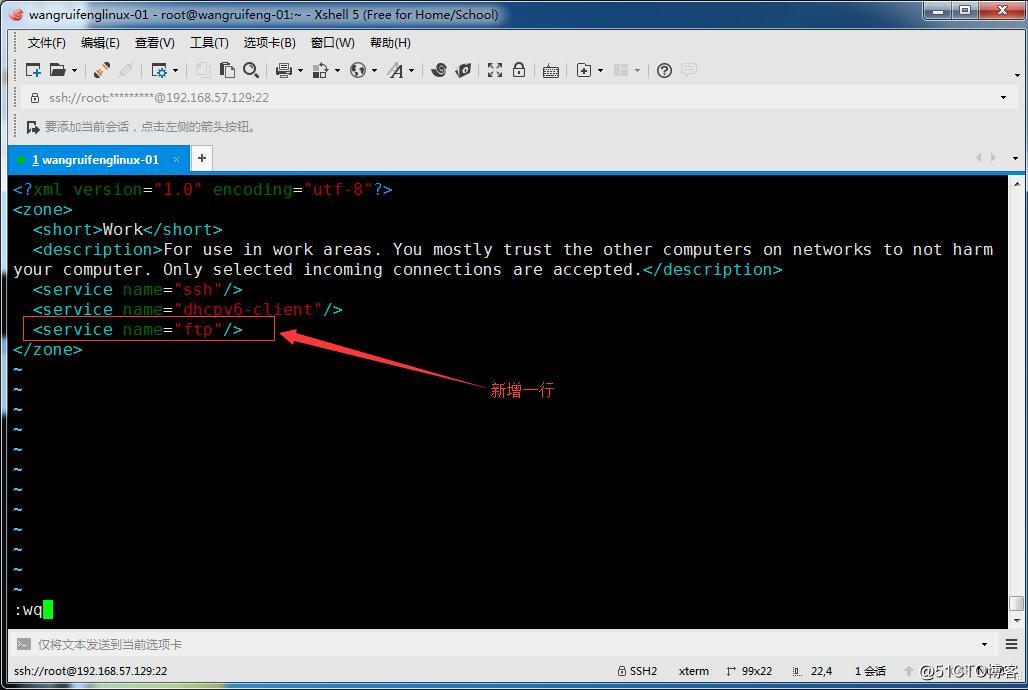
Task: Click the Encoding globe icon
Action: point(358,70)
